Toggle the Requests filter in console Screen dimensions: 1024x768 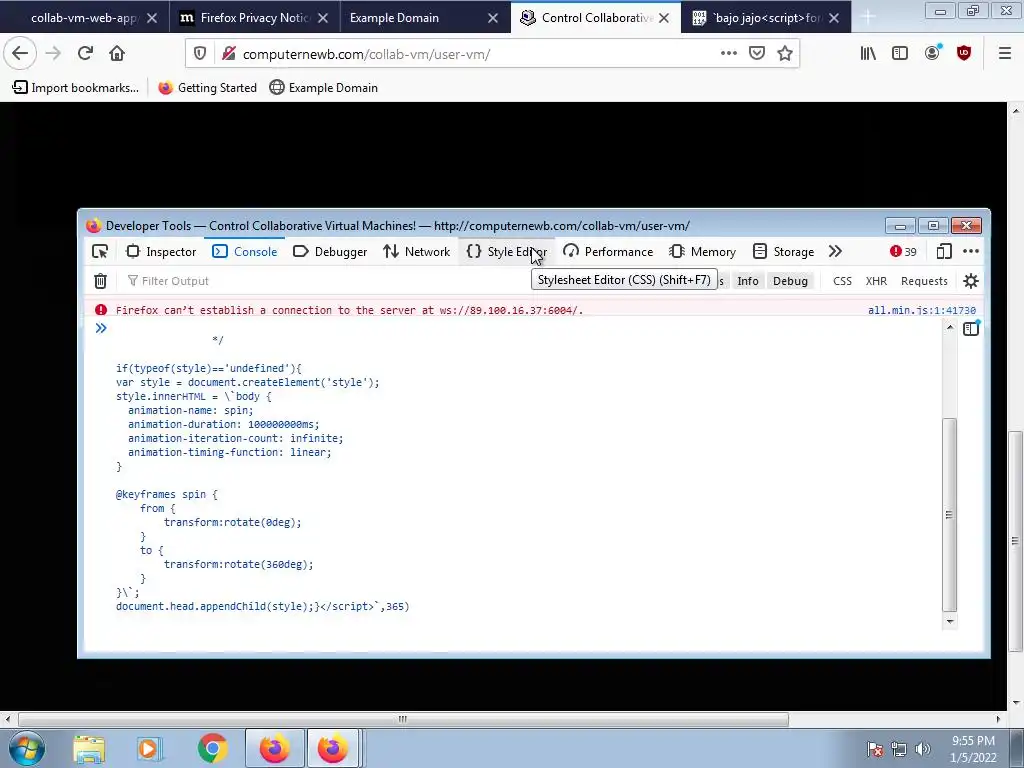click(924, 281)
